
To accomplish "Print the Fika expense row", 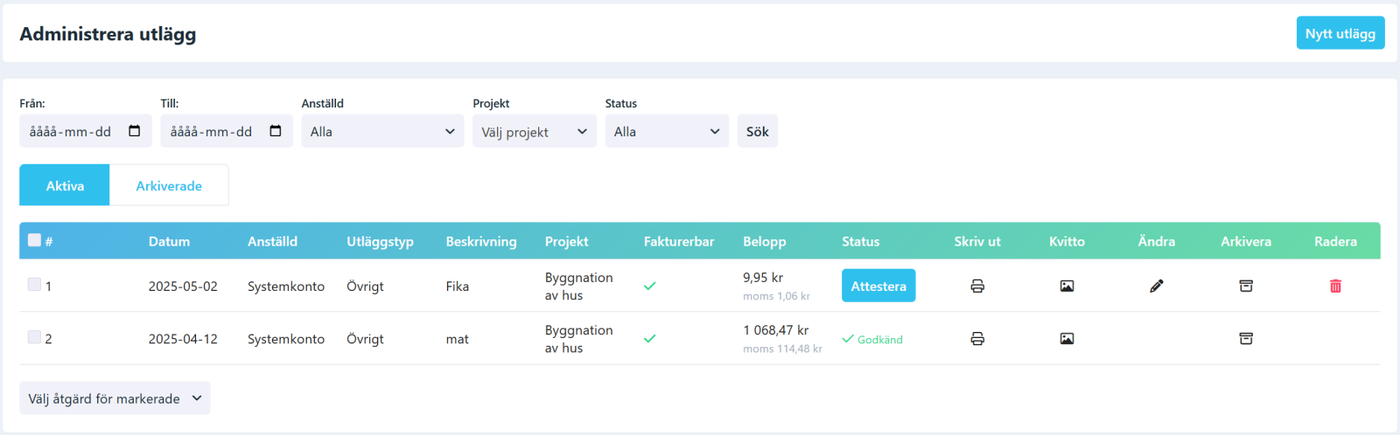I will 977,286.
